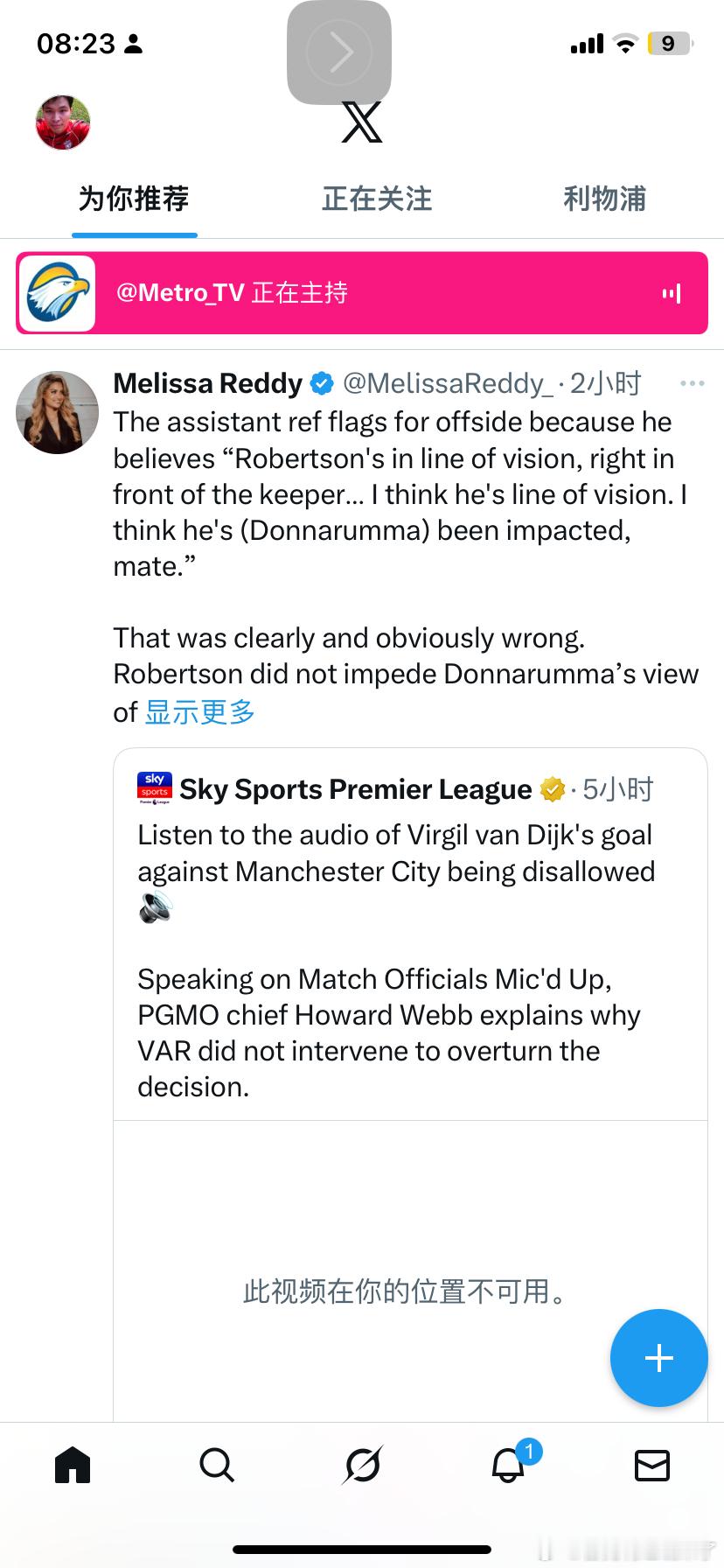The image size is (724, 1568).
Task: Open the @MelissaReddy_ handle link
Action: click(x=447, y=383)
